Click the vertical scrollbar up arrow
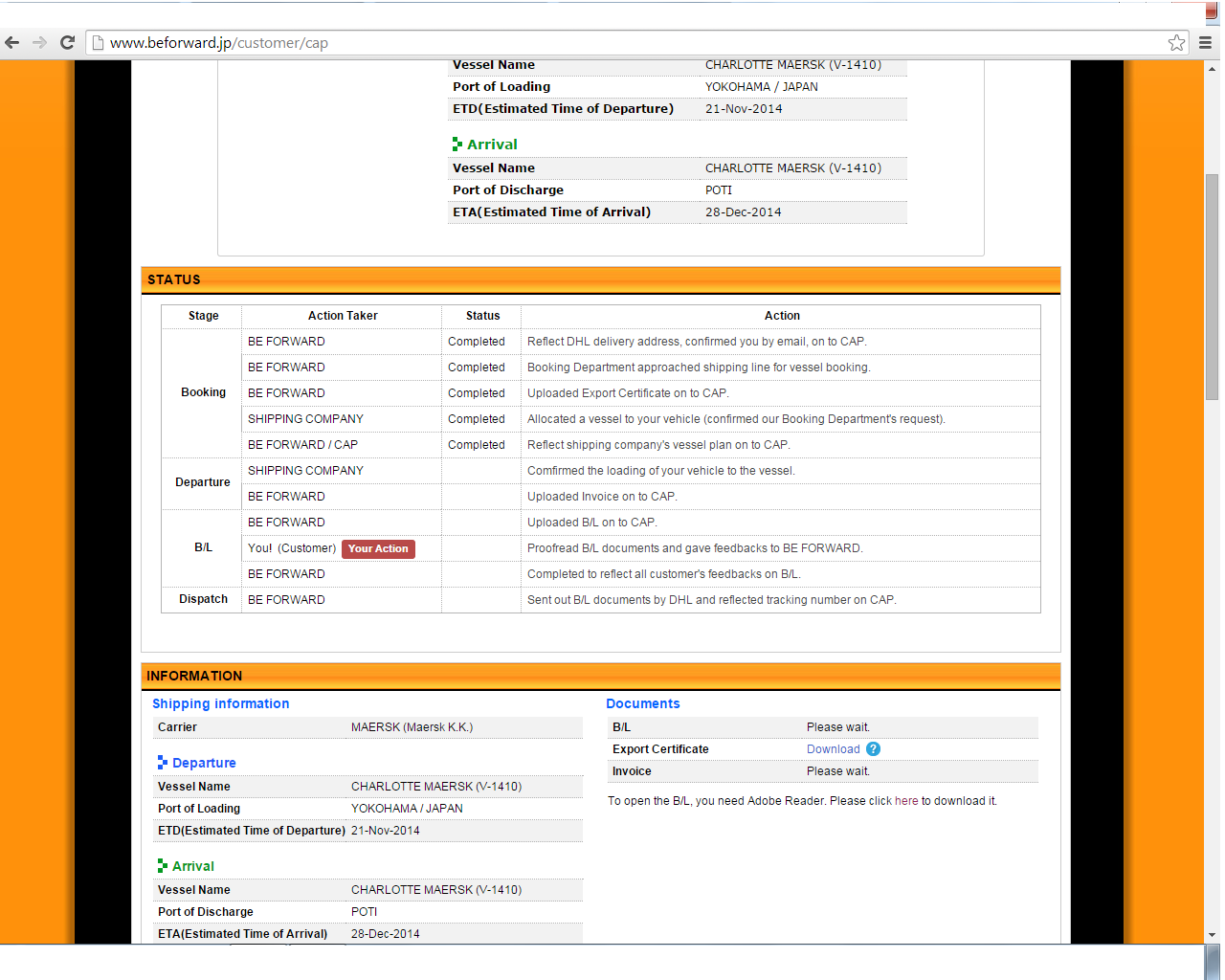The height and width of the screenshot is (980, 1225). click(1212, 68)
